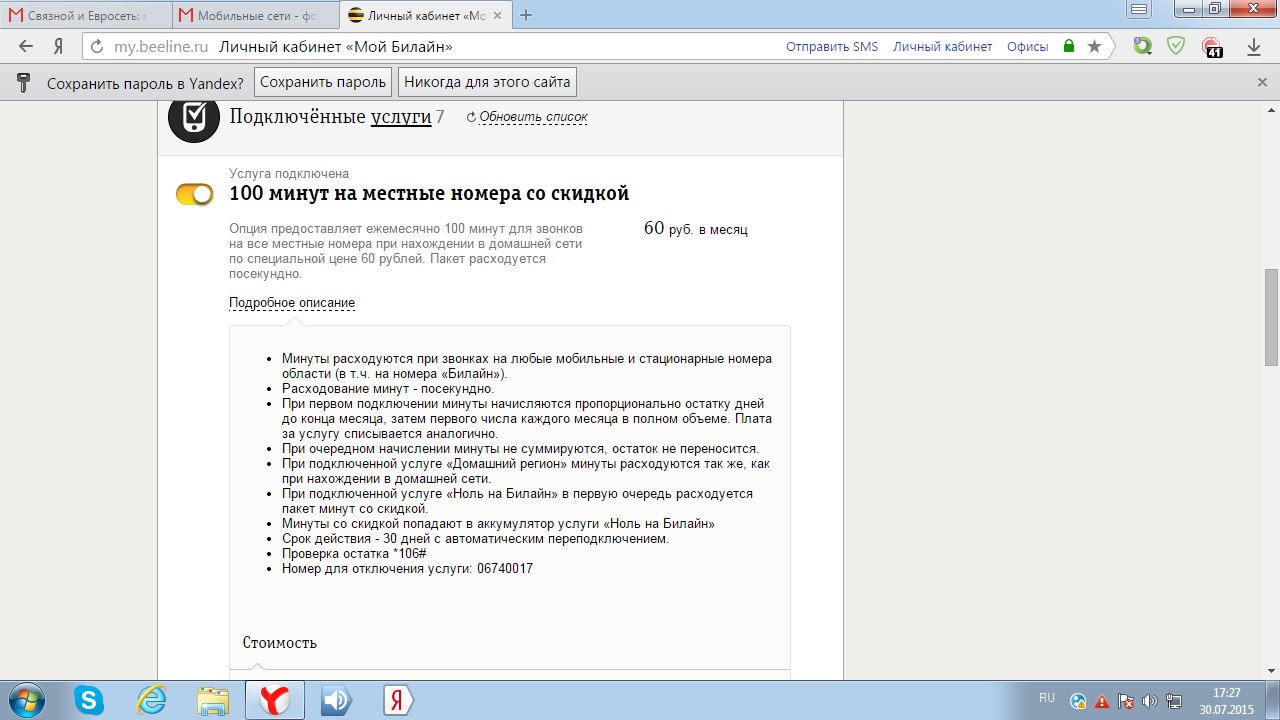
Task: Click the Show desktop strip
Action: pyautogui.click(x=1273, y=700)
